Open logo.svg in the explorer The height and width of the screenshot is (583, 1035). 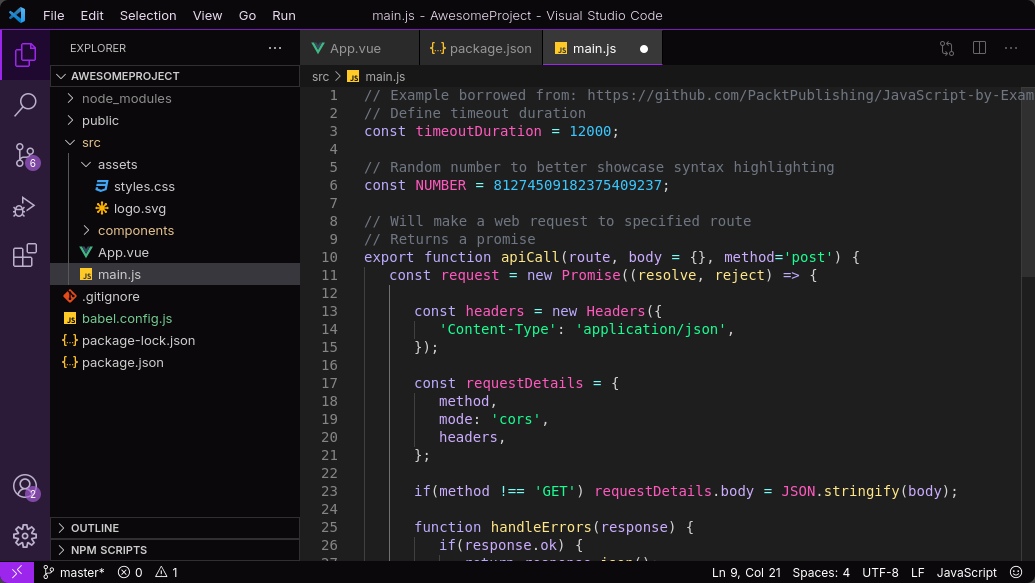(x=175, y=209)
